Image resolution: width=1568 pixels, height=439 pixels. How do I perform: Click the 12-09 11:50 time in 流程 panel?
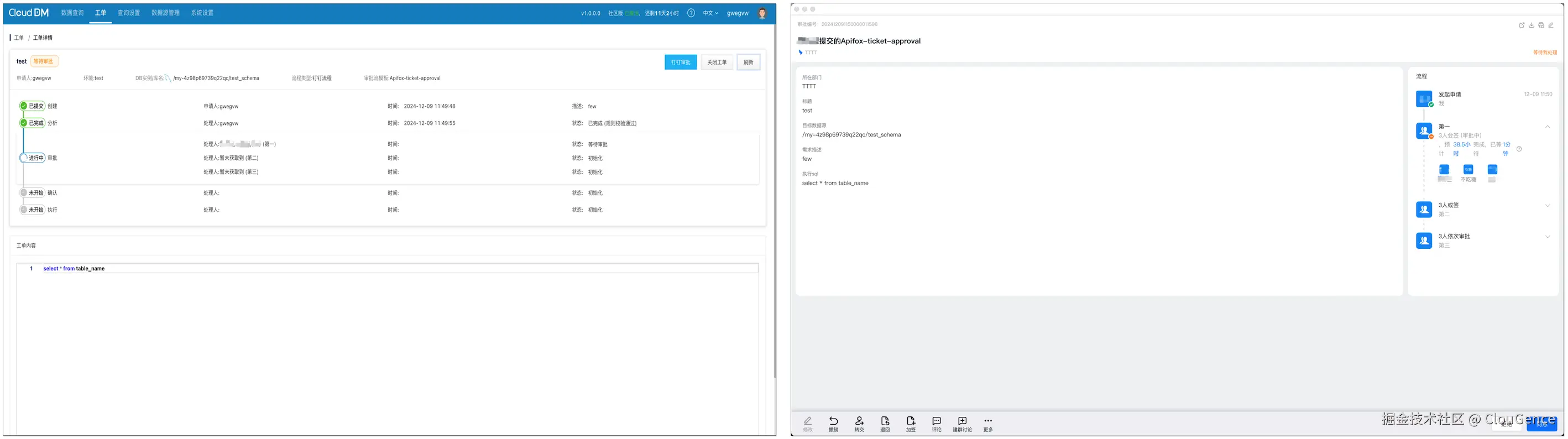(1538, 95)
